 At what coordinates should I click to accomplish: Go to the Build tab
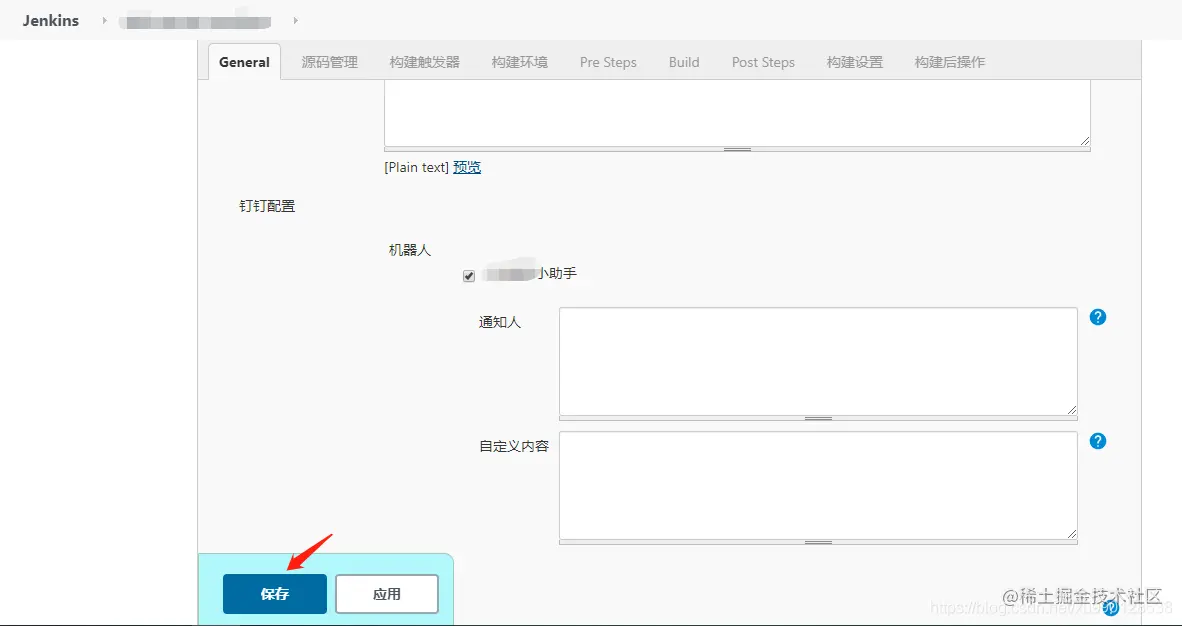(x=684, y=62)
